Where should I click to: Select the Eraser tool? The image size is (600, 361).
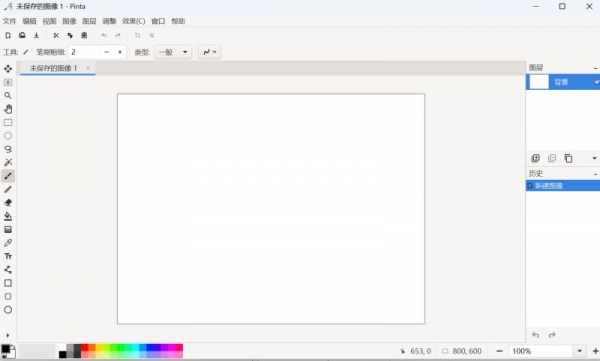click(x=8, y=203)
